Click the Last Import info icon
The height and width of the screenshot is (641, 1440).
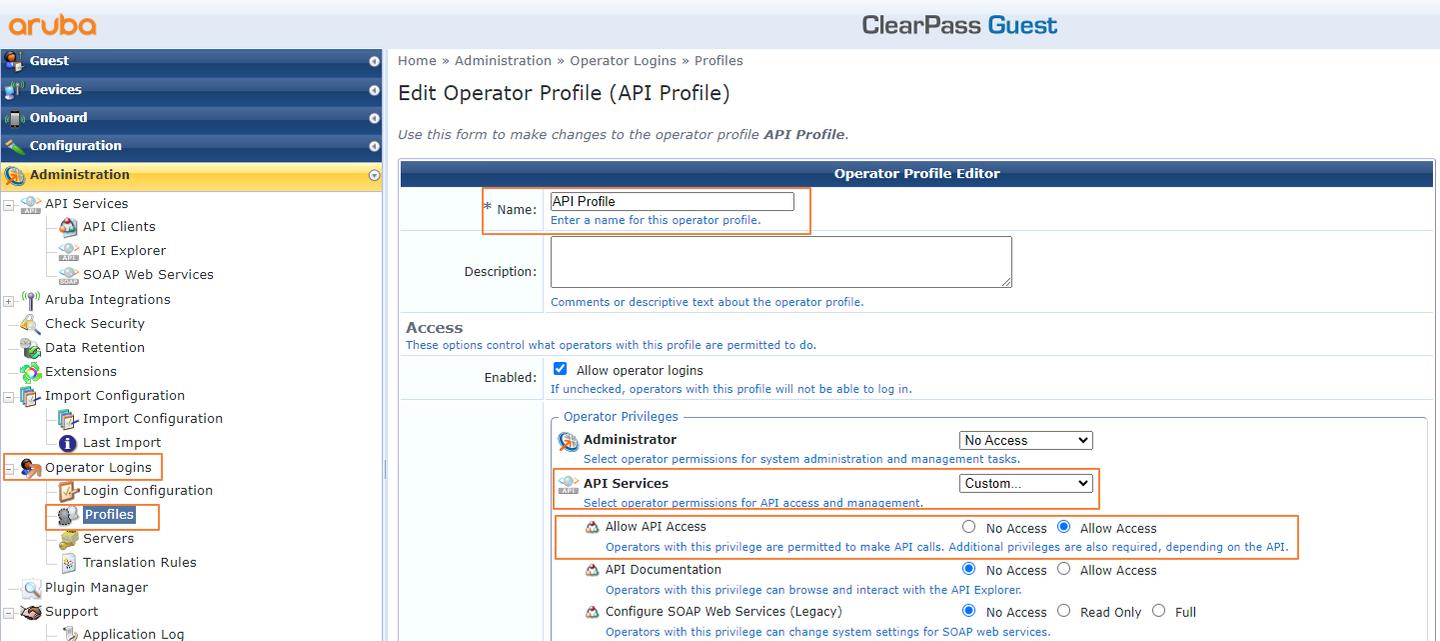coord(68,443)
